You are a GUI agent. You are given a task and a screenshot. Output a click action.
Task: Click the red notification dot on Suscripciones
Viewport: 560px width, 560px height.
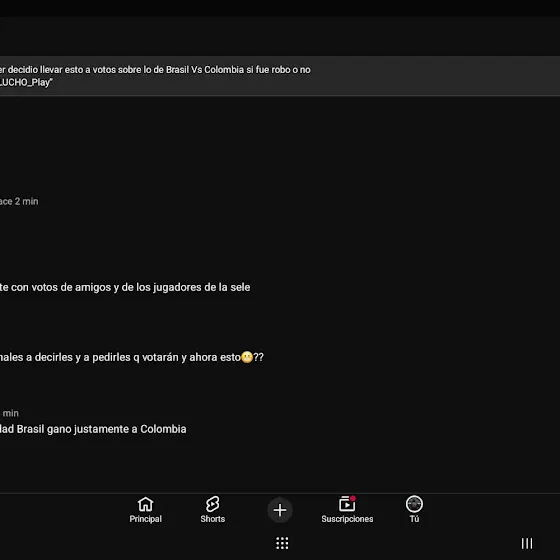(x=352, y=498)
